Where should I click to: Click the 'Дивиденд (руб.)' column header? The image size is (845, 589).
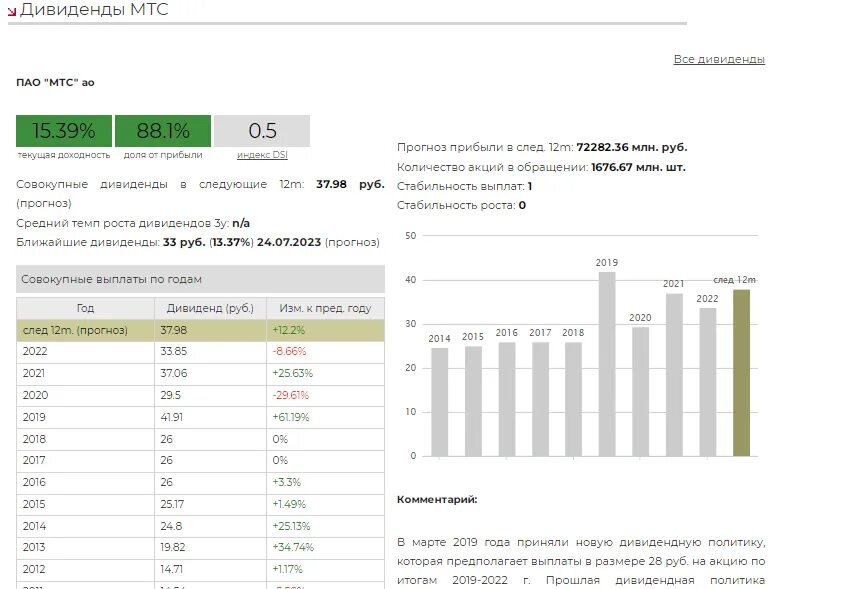[210, 308]
